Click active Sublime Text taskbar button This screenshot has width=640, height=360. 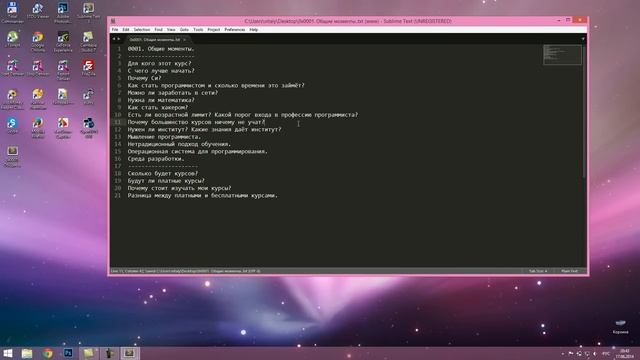(x=129, y=353)
